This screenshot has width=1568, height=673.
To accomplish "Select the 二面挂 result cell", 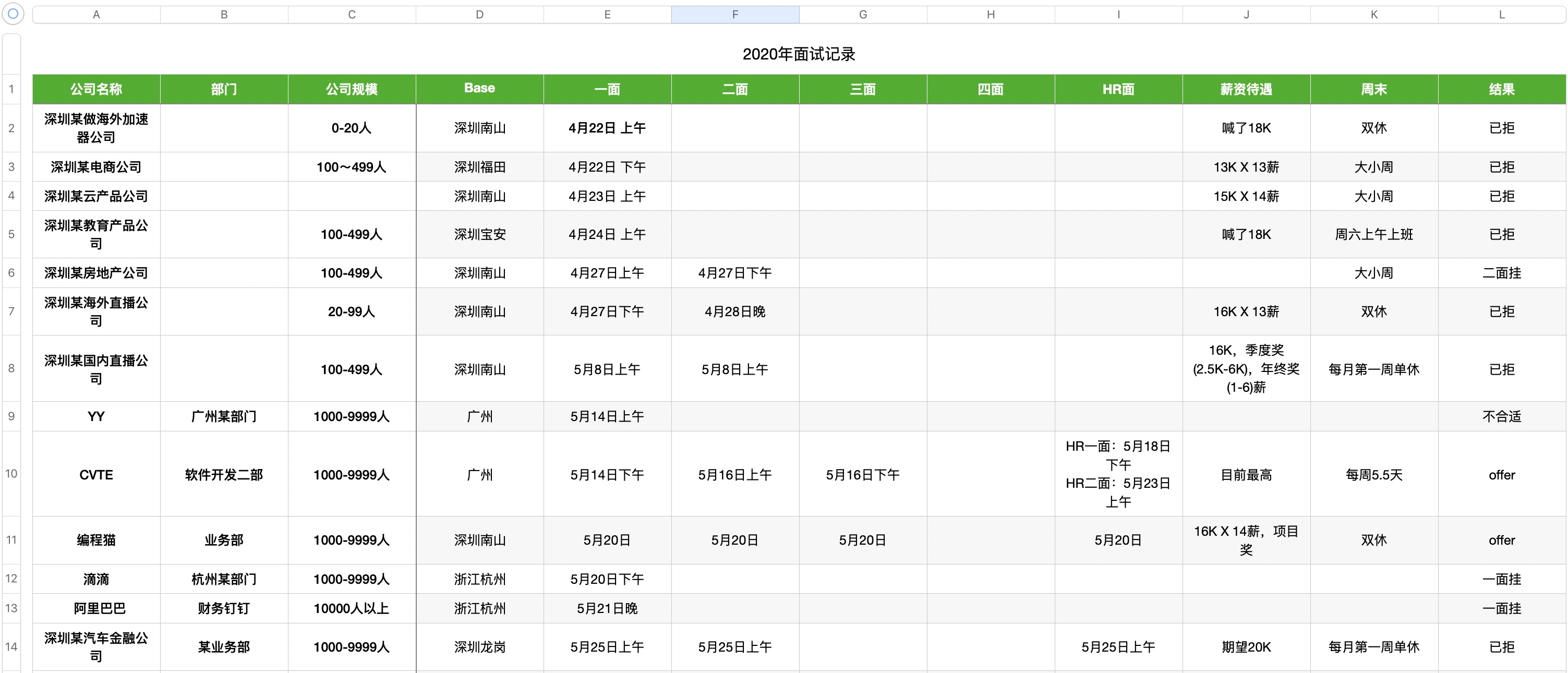I will [x=1501, y=273].
